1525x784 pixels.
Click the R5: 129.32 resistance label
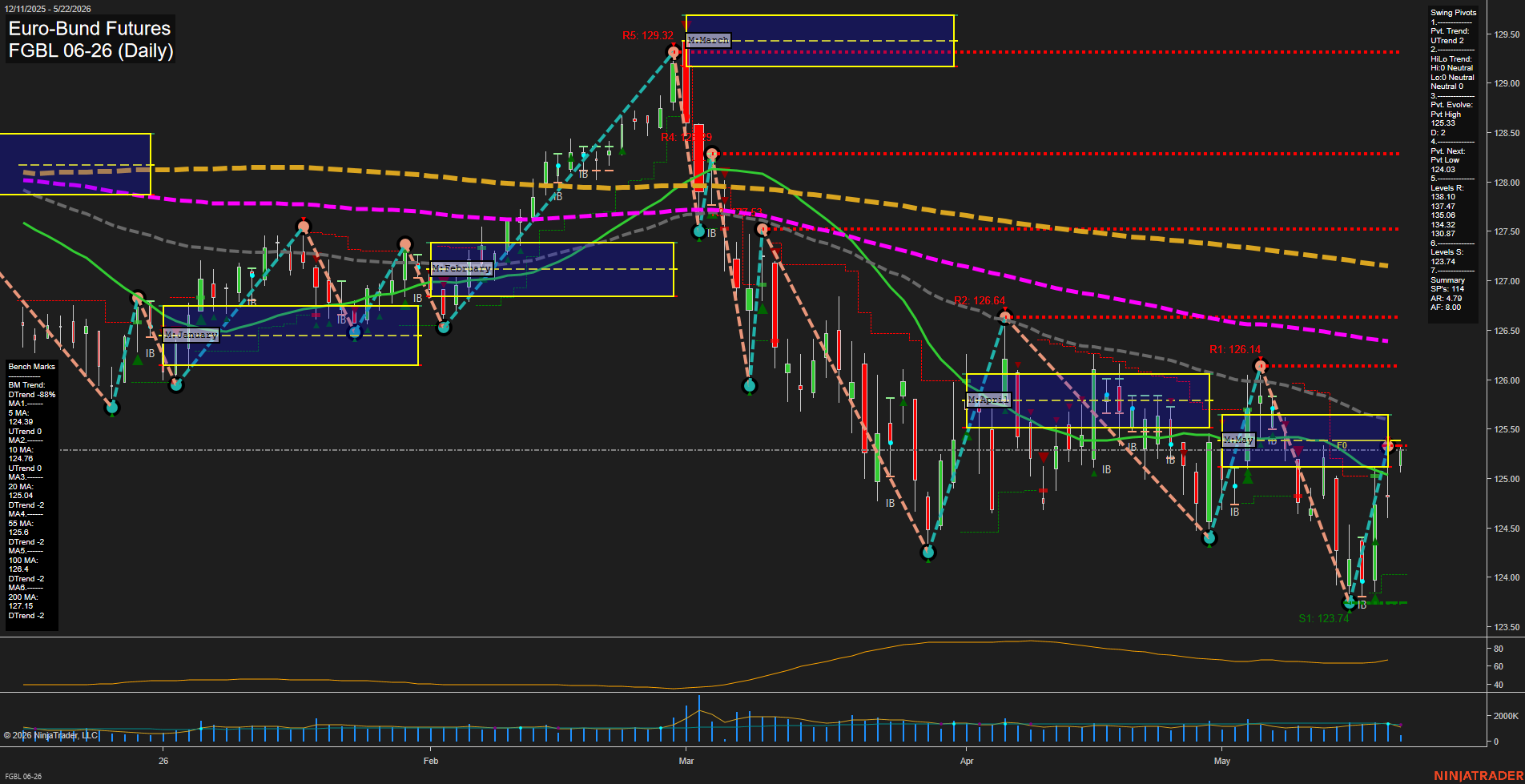647,36
